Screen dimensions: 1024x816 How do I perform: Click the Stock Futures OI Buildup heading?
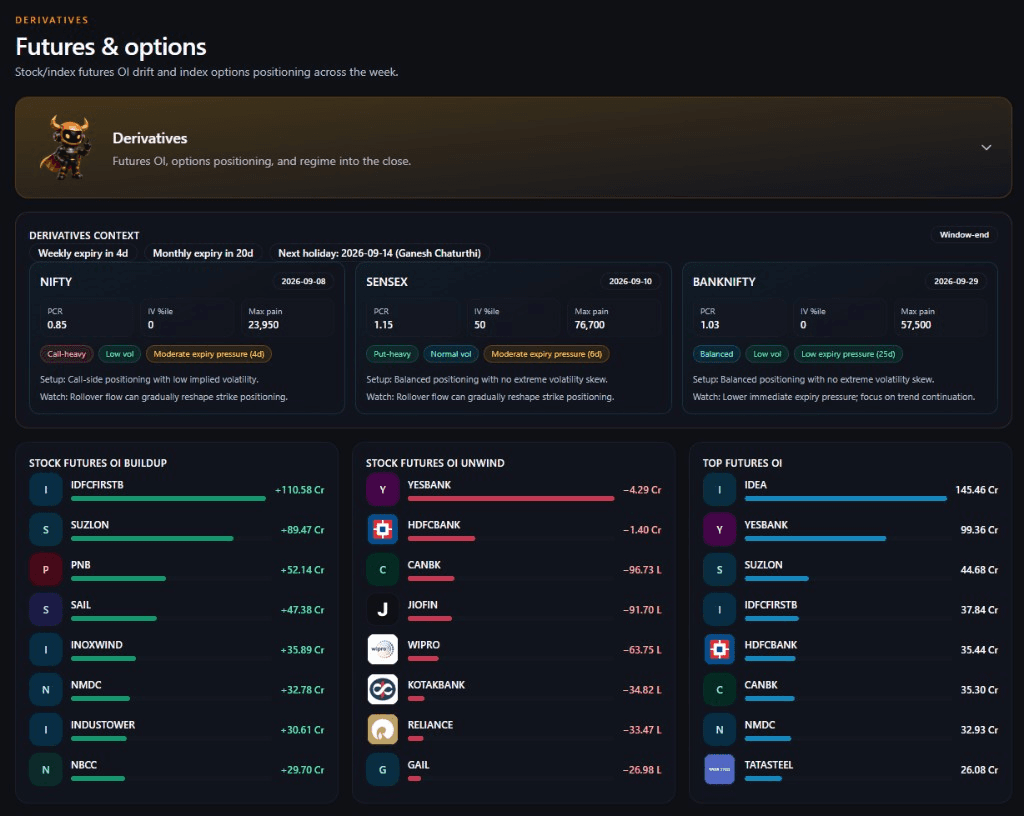tap(98, 463)
